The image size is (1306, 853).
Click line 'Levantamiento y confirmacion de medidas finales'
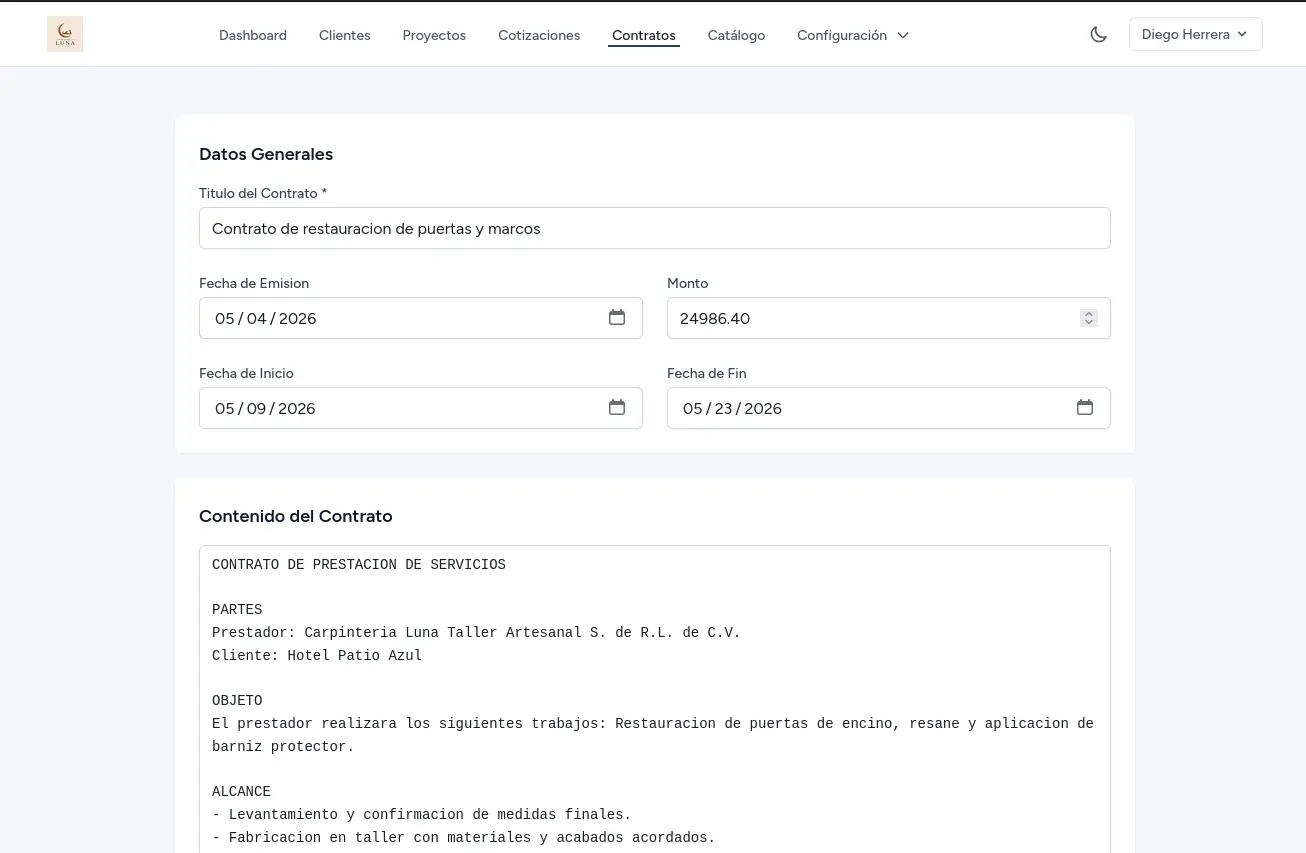[x=422, y=814]
